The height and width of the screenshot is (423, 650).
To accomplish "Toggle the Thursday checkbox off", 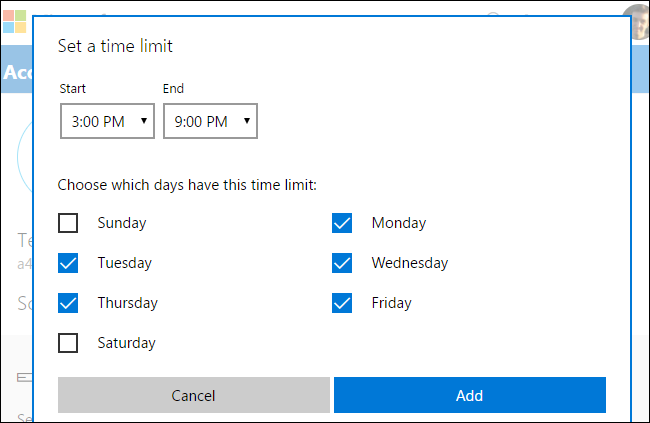I will click(x=68, y=303).
